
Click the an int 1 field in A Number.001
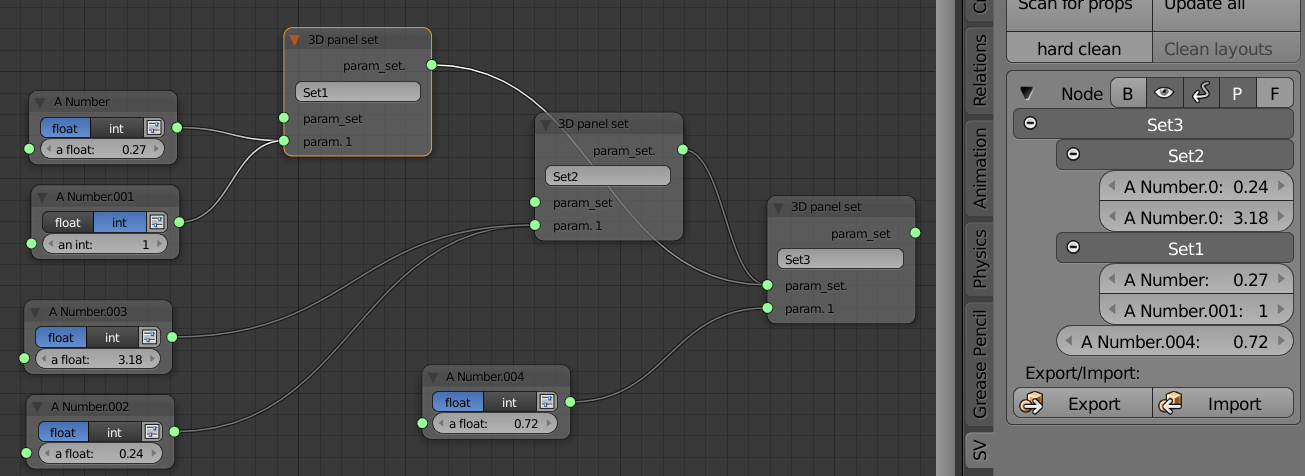coord(104,244)
